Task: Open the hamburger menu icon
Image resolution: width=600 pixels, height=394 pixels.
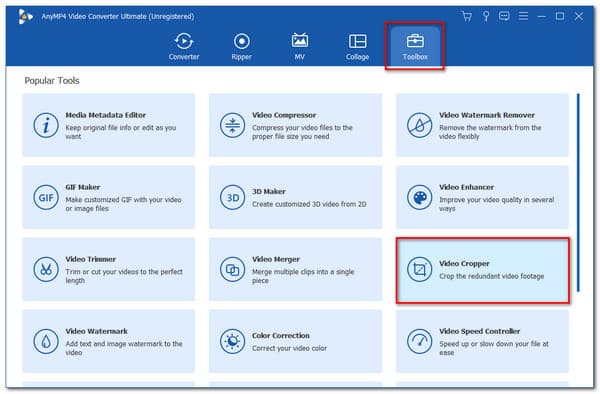Action: pyautogui.click(x=523, y=16)
